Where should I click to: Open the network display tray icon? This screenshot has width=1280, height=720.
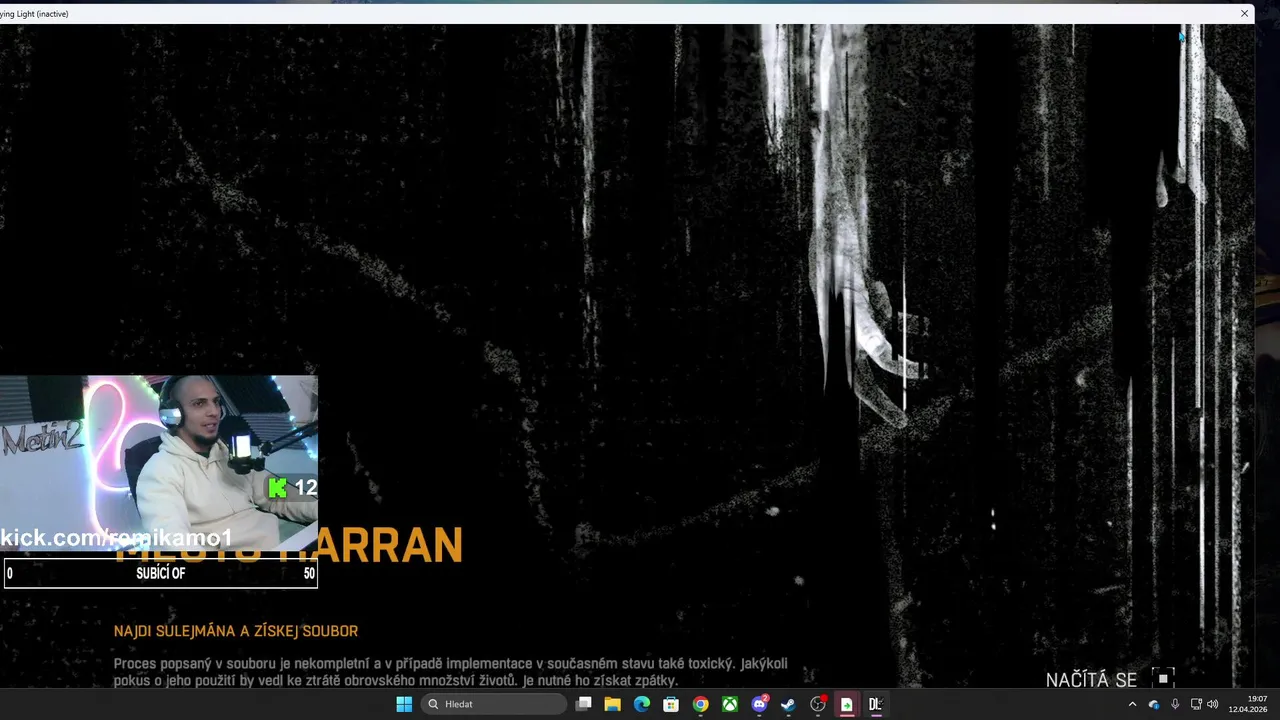1196,704
